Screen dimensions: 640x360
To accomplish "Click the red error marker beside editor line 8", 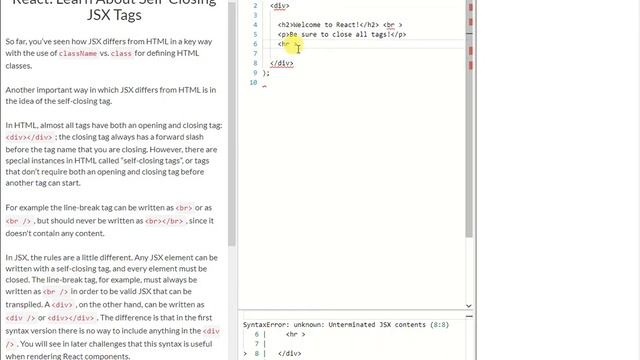I will click(470, 65).
